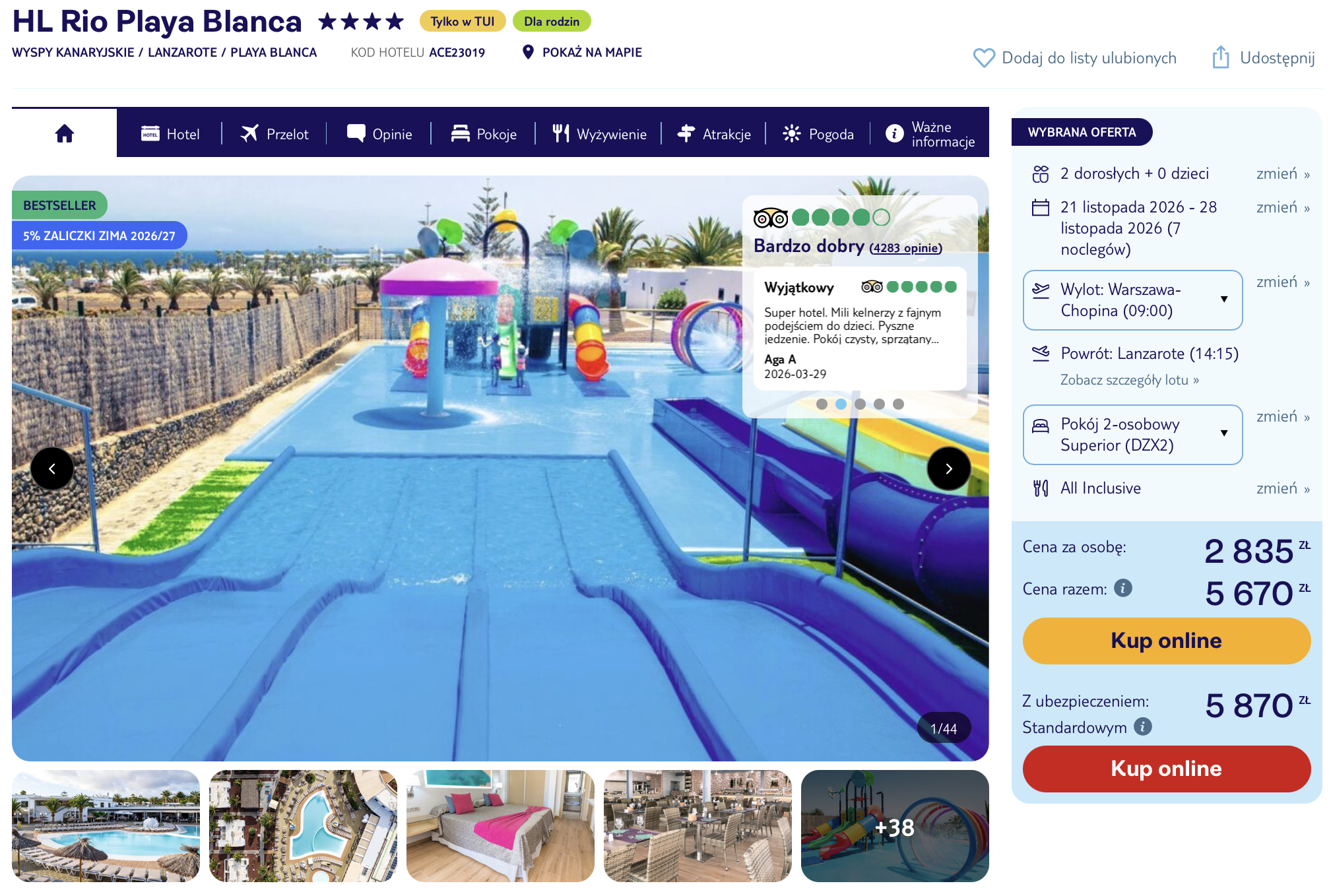Click the WYBRANA OFERTA label

pyautogui.click(x=1082, y=132)
